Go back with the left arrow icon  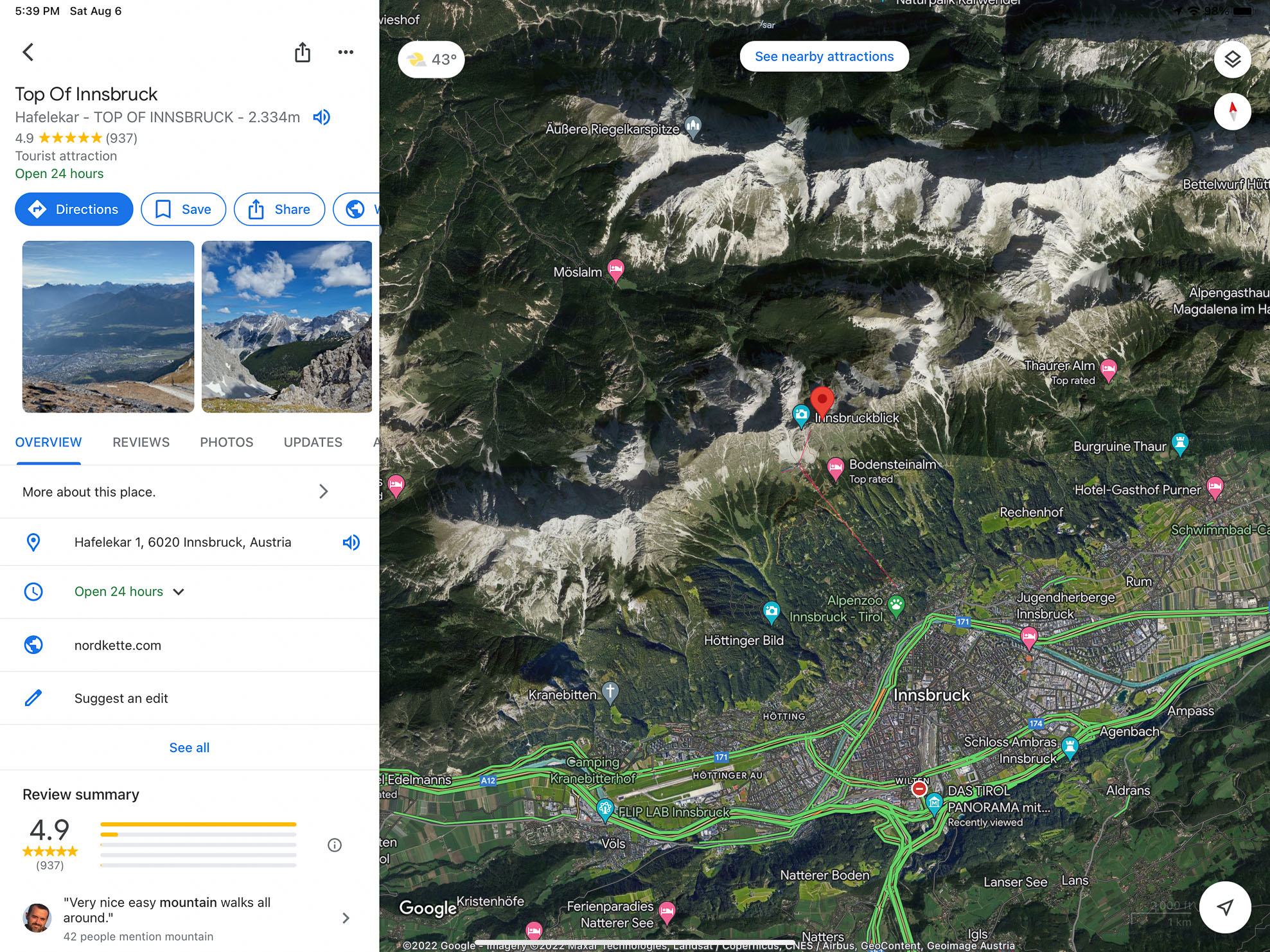pyautogui.click(x=28, y=52)
